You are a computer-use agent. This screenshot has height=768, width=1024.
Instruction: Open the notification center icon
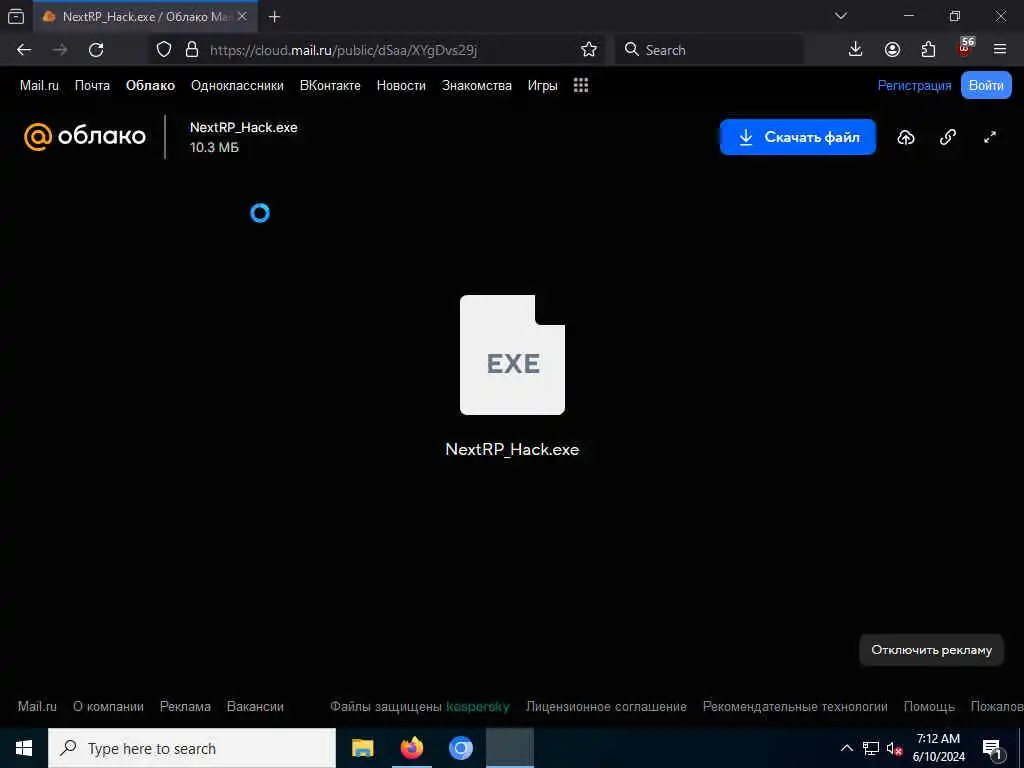(x=992, y=749)
